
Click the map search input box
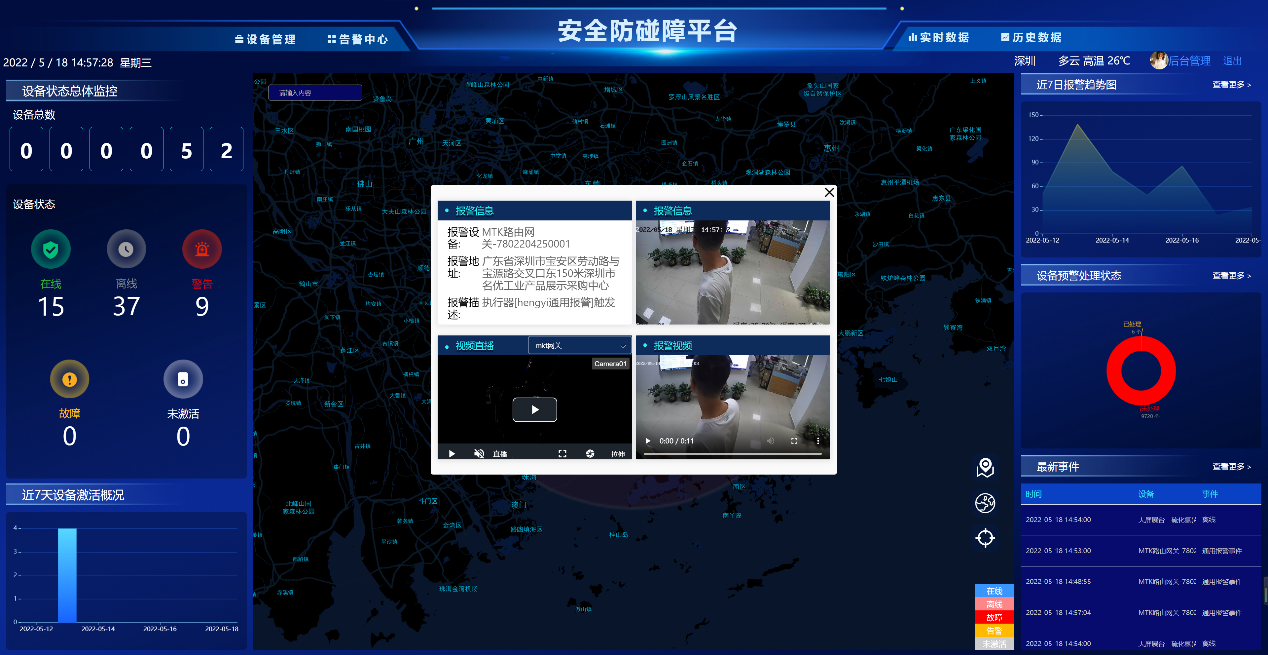[x=314, y=92]
